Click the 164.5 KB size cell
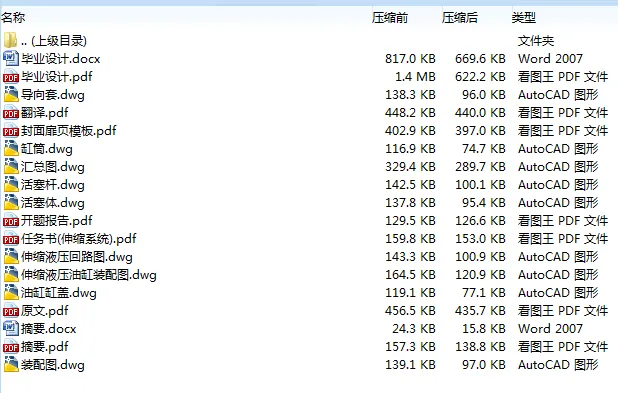 click(410, 275)
